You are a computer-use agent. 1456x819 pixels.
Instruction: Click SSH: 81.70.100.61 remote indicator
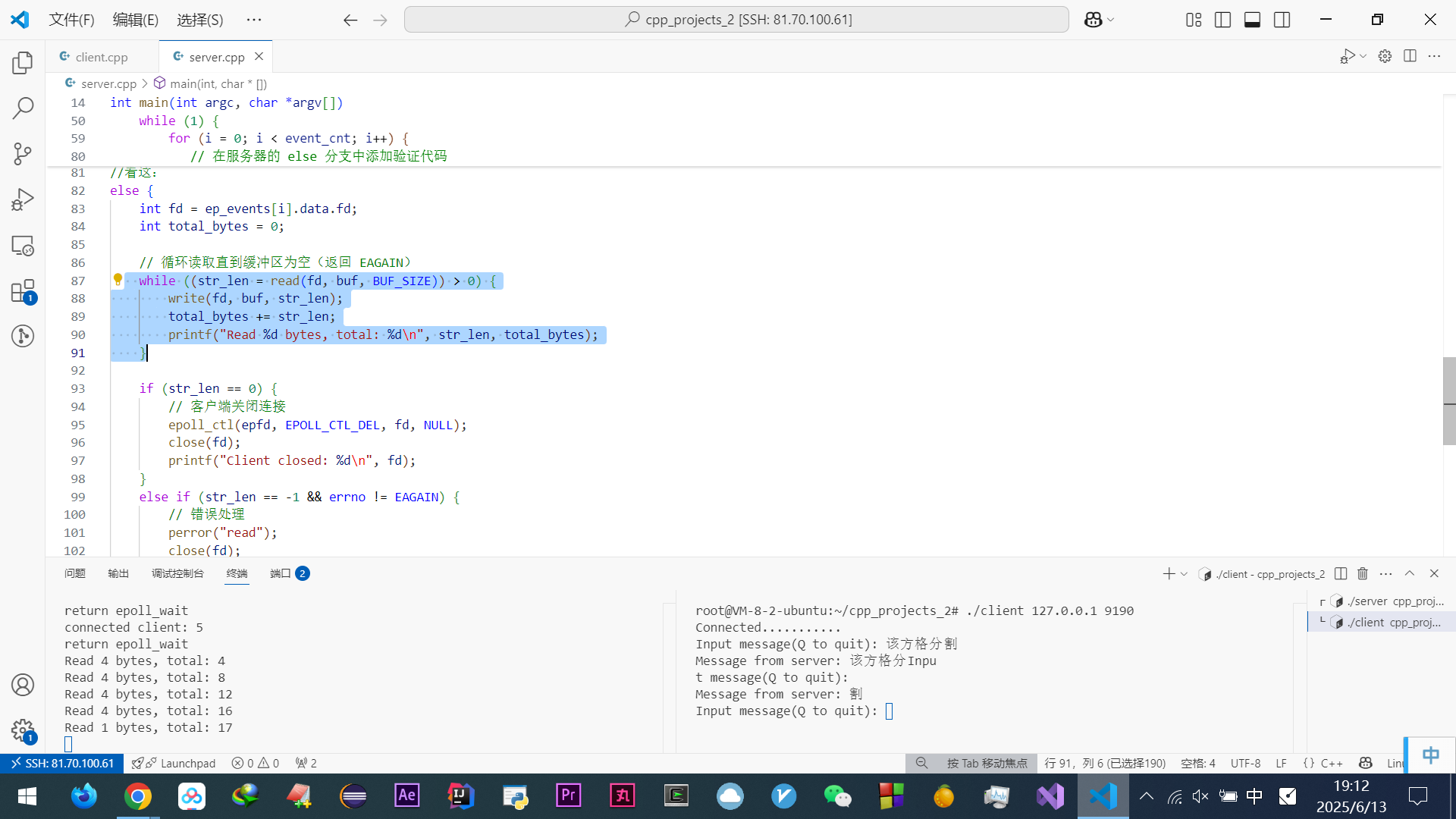point(62,763)
